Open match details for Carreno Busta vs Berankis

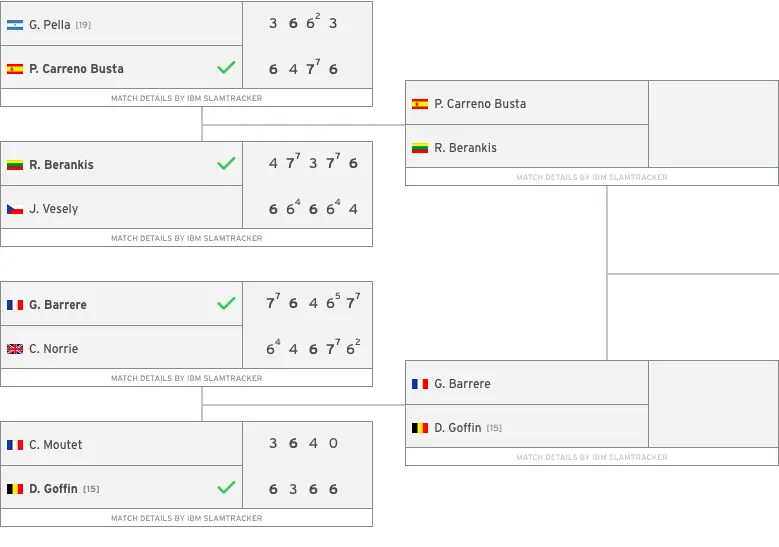point(592,177)
